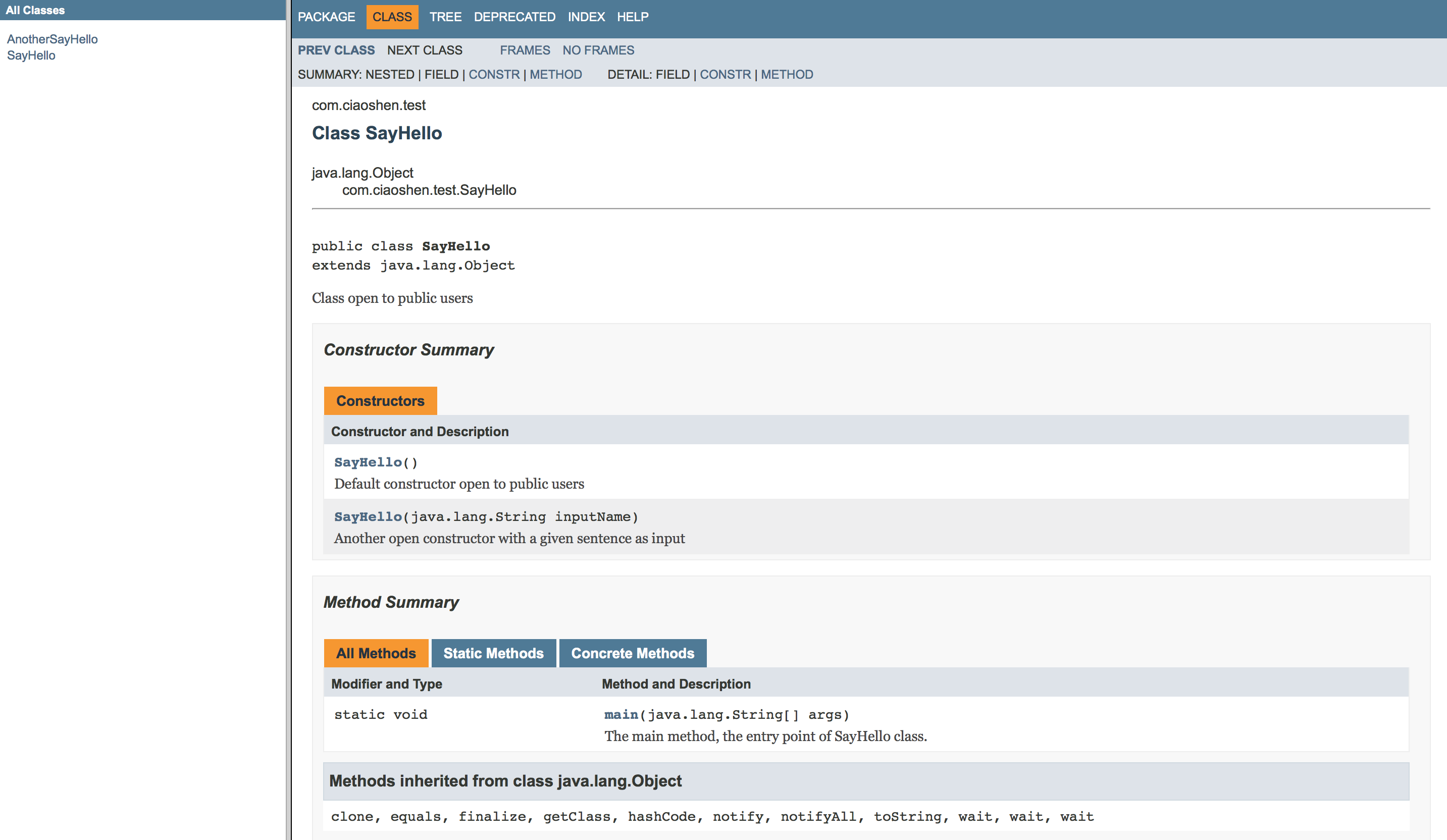
Task: Click the Constructors table caption
Action: coord(380,401)
